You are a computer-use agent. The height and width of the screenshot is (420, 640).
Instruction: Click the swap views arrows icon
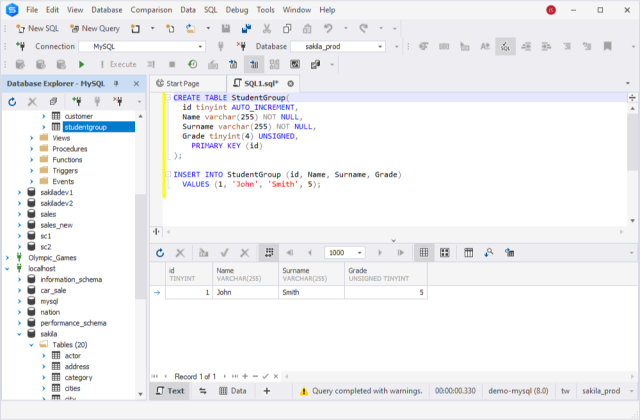pos(202,391)
